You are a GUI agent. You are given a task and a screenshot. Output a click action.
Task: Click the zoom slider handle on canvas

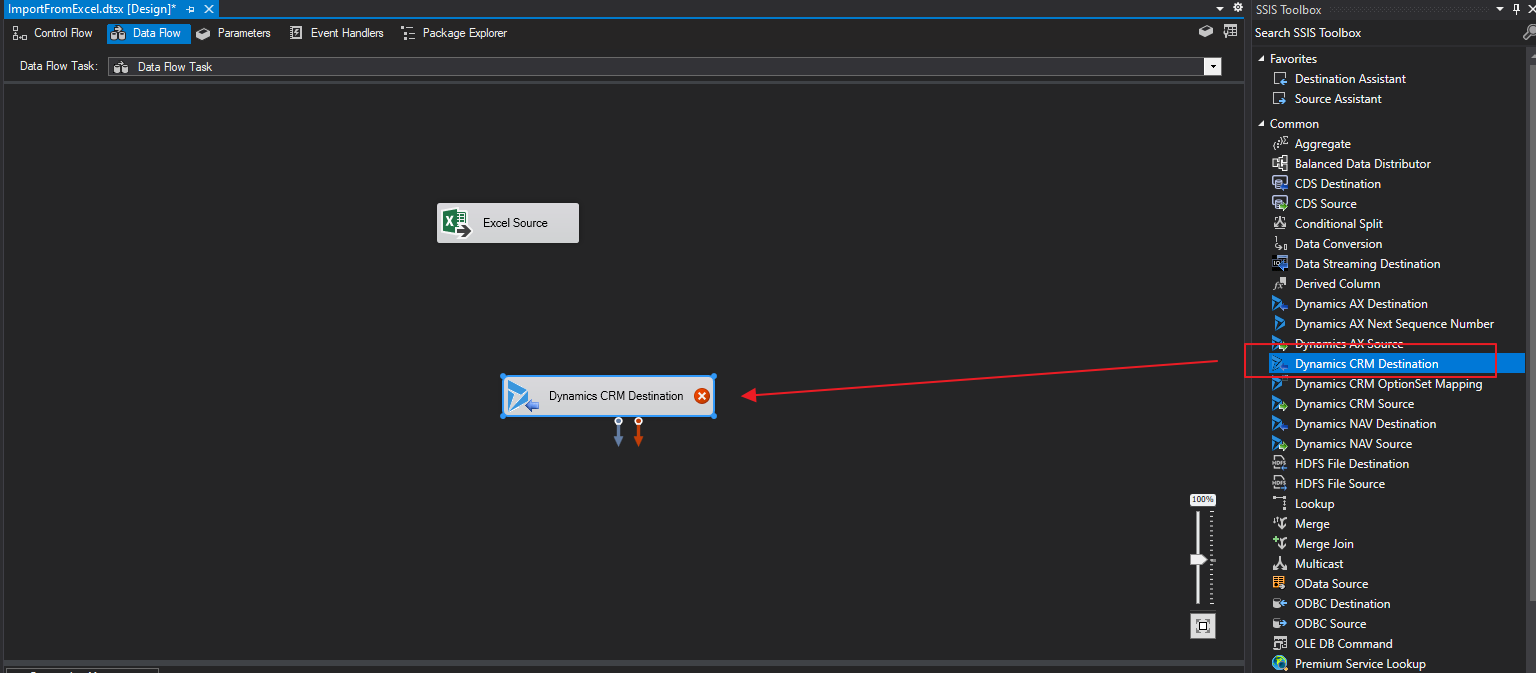[1198, 560]
